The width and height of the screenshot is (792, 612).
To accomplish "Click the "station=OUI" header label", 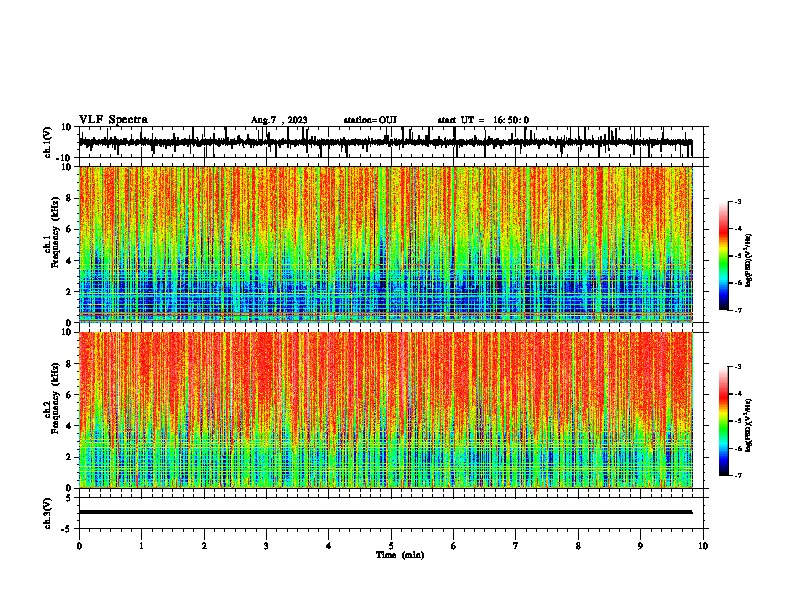I will (370, 120).
